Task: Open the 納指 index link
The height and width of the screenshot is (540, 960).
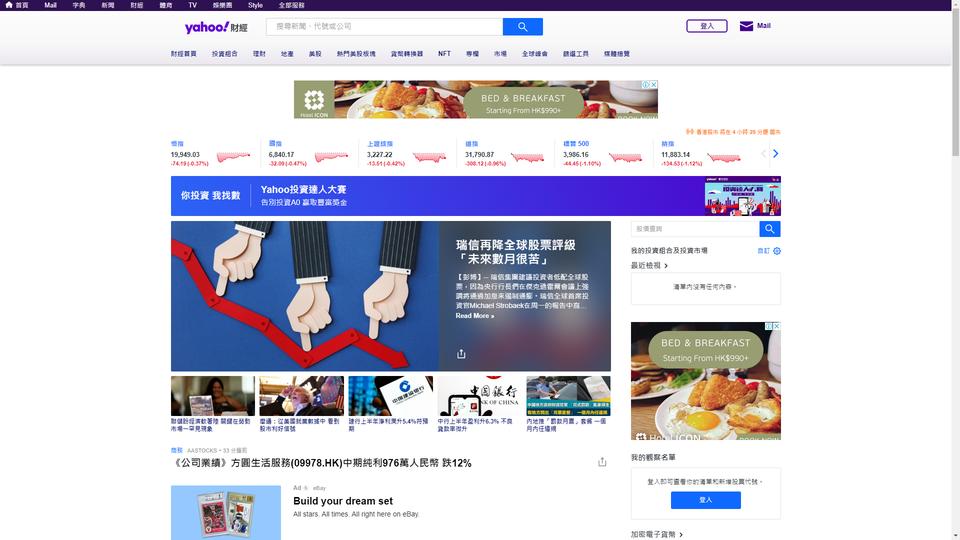Action: [667, 144]
